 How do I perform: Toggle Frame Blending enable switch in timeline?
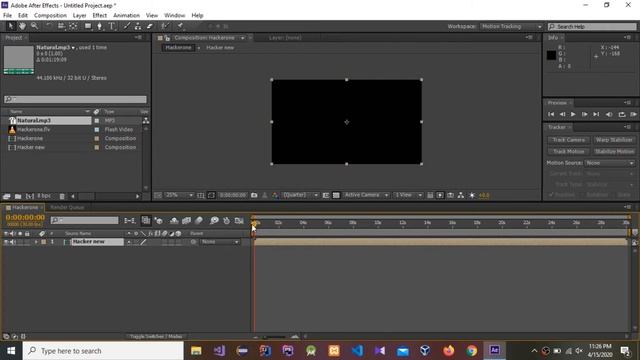pos(187,221)
